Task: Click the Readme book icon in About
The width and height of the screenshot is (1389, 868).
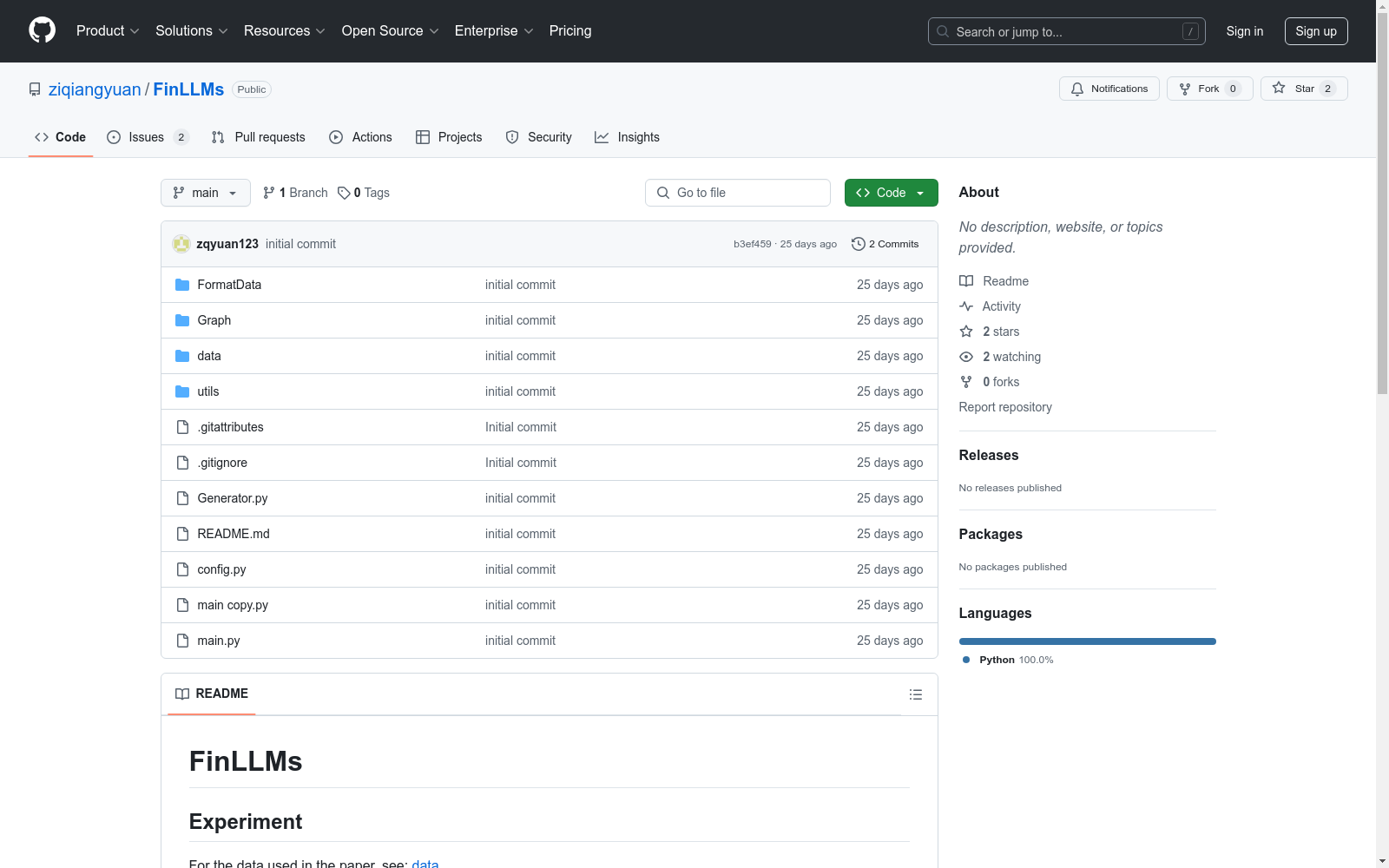Action: (x=966, y=281)
